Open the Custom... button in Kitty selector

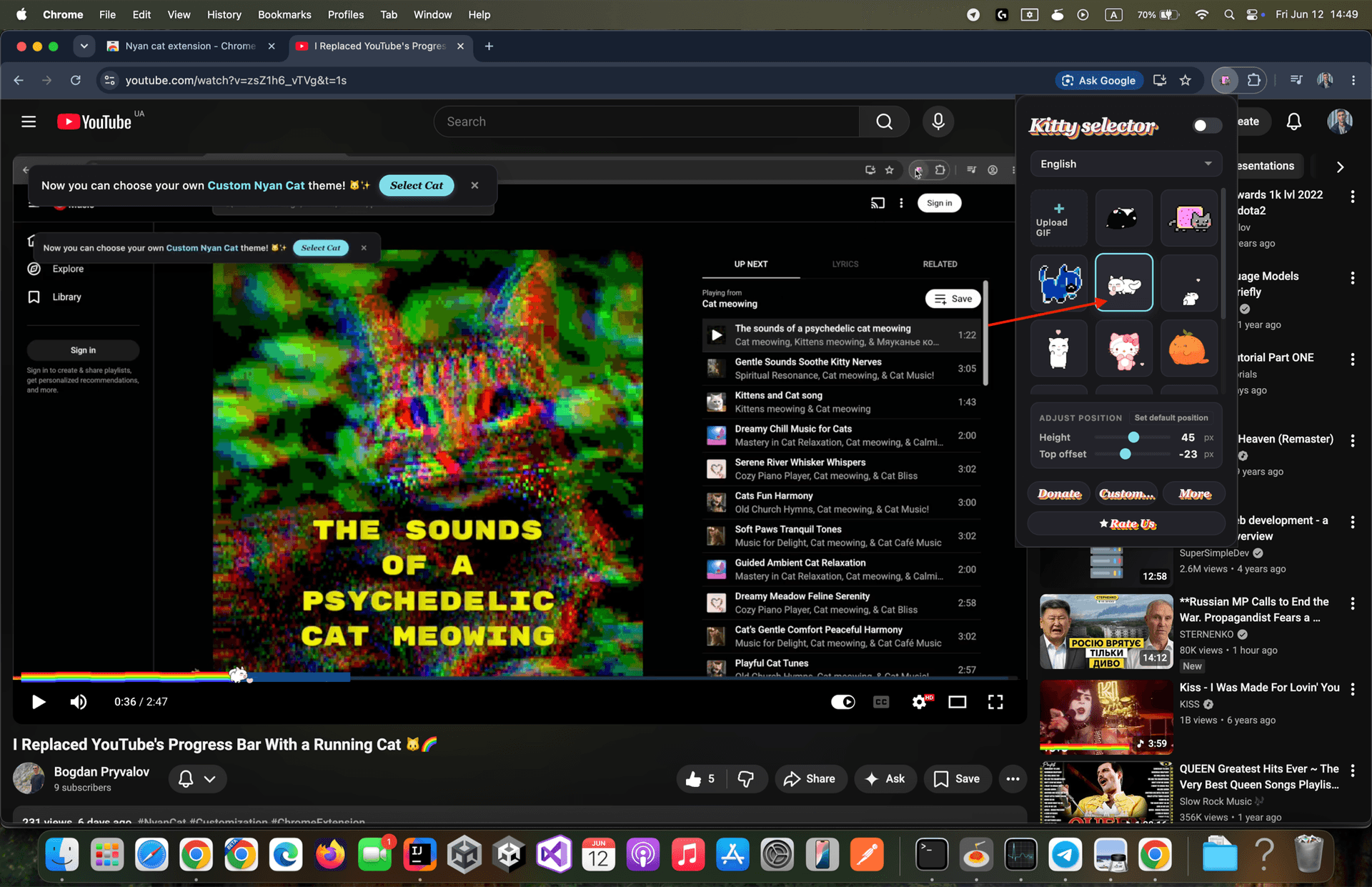point(1126,494)
